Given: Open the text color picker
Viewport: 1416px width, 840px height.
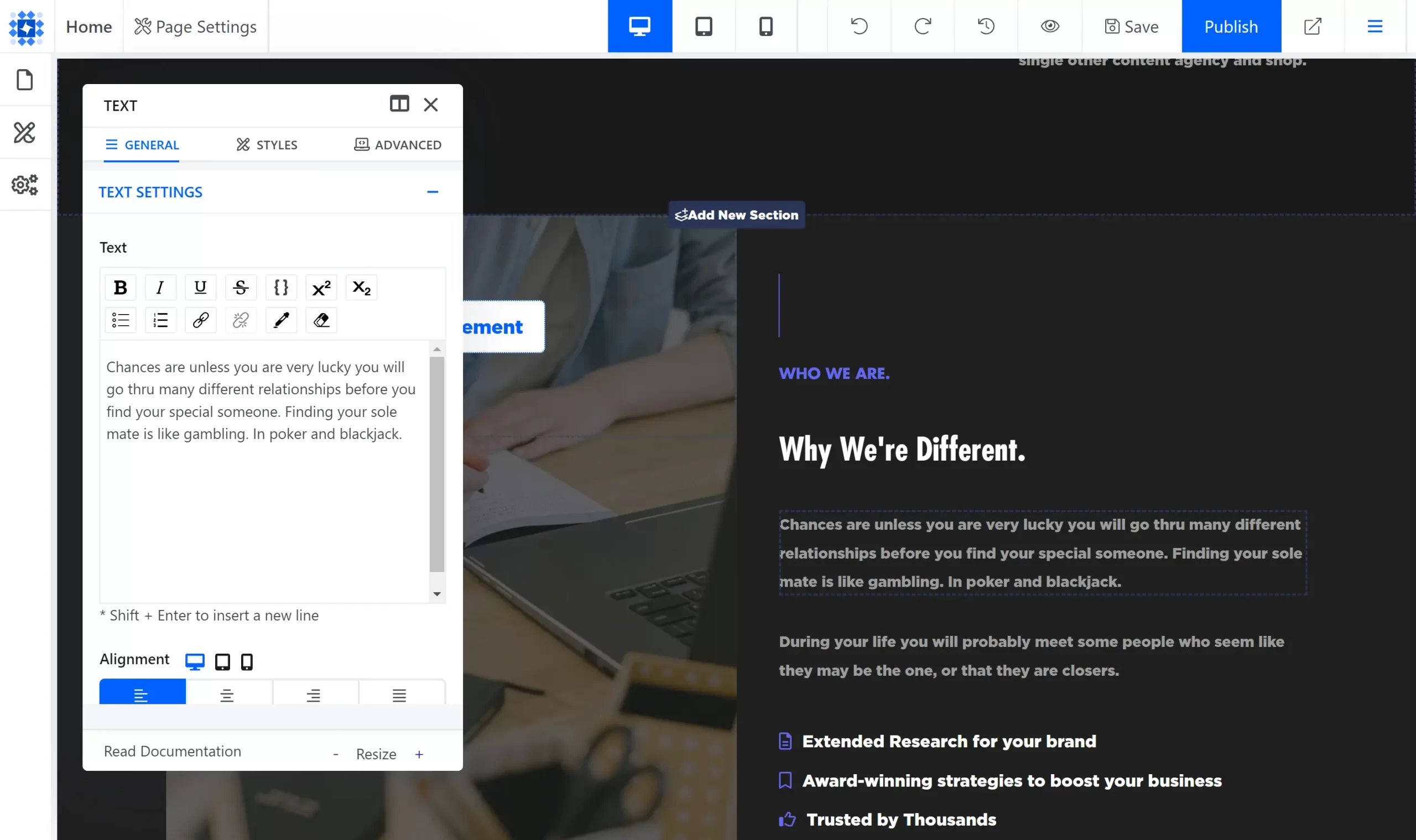Looking at the screenshot, I should click(x=281, y=320).
